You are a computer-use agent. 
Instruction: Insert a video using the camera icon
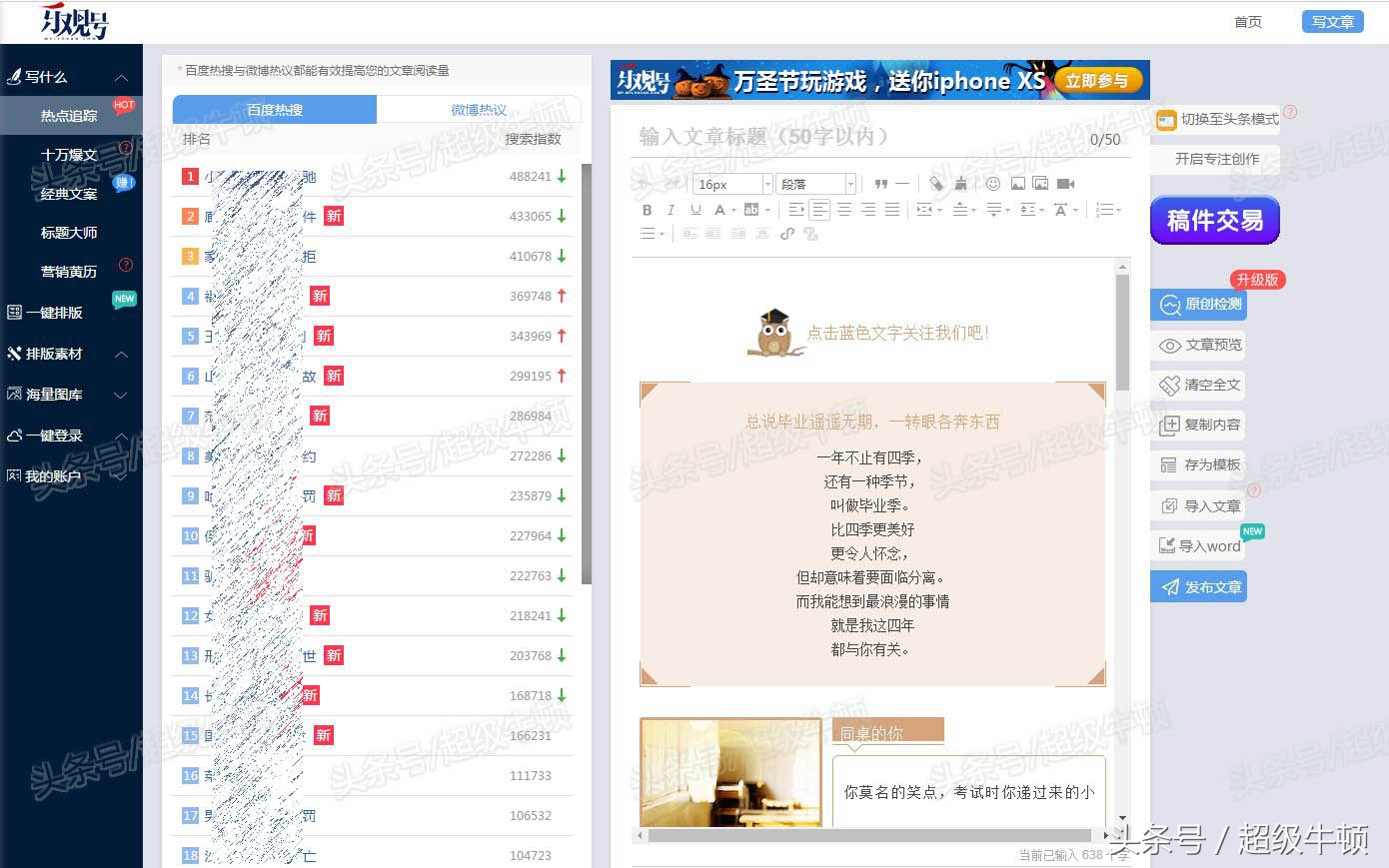(x=1065, y=184)
